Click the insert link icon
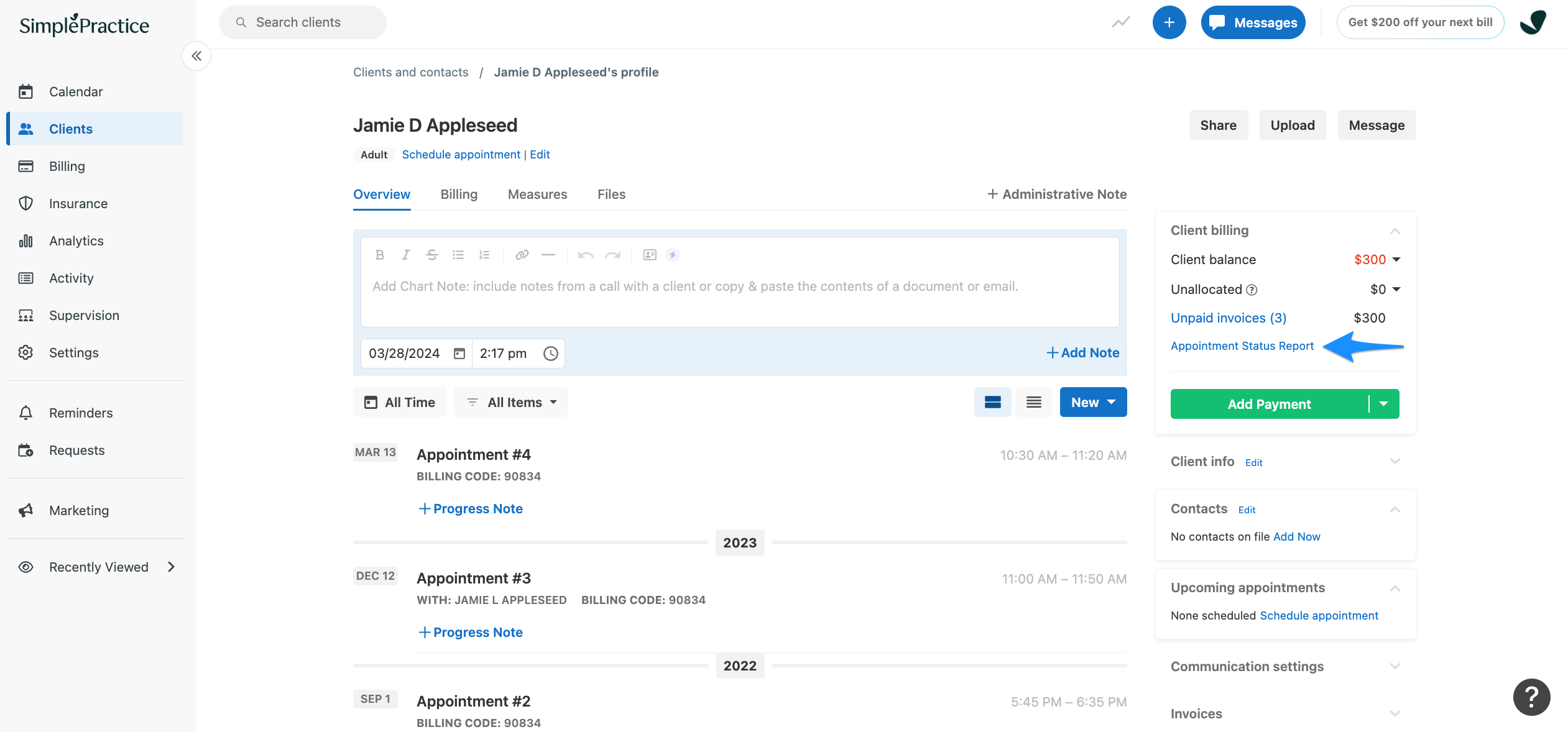The height and width of the screenshot is (732, 1568). [x=521, y=255]
